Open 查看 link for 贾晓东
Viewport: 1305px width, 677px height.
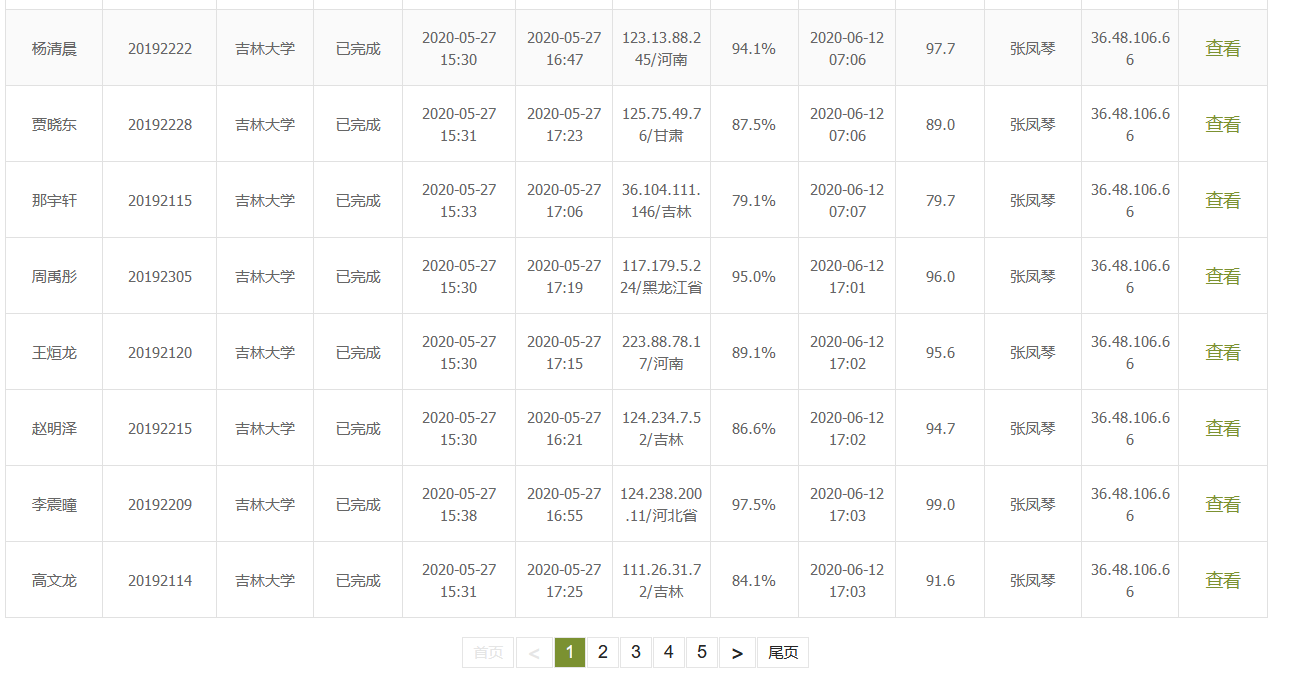1222,124
